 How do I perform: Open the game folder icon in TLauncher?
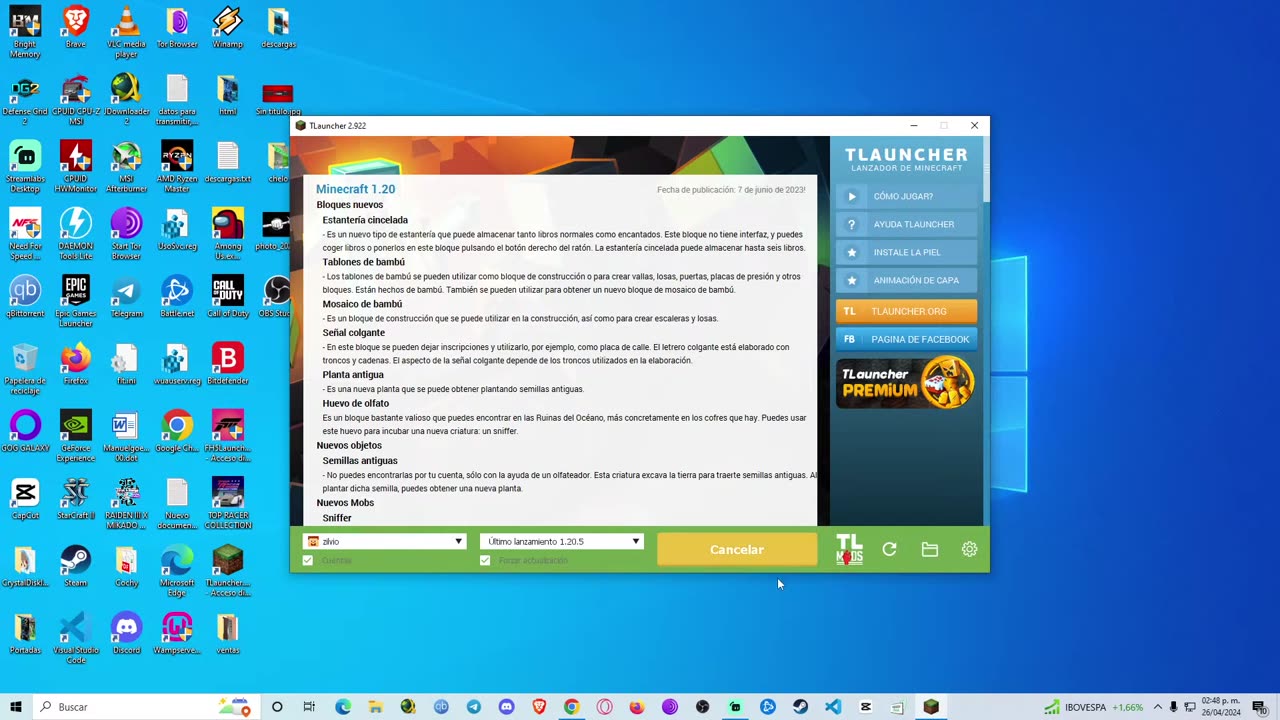(x=929, y=549)
